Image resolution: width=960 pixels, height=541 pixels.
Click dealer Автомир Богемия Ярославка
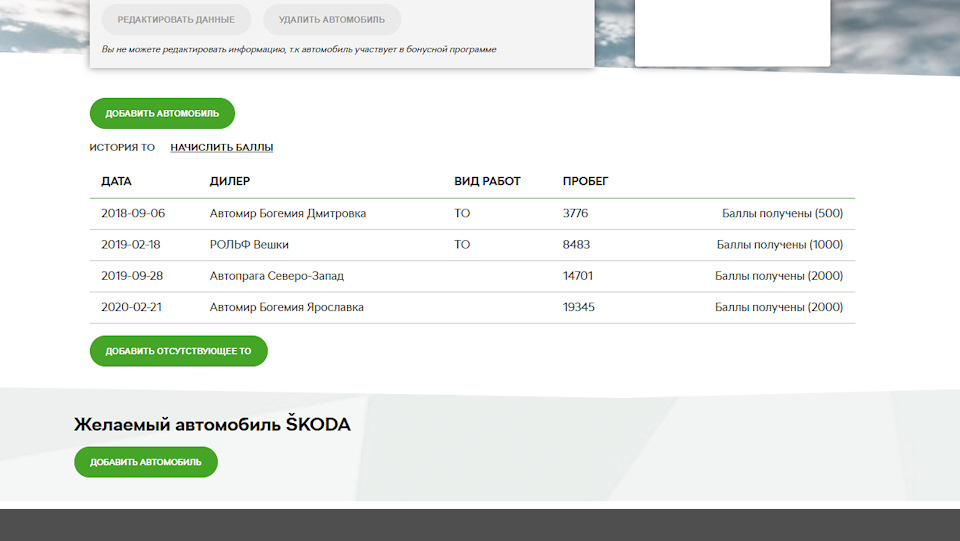tap(287, 307)
